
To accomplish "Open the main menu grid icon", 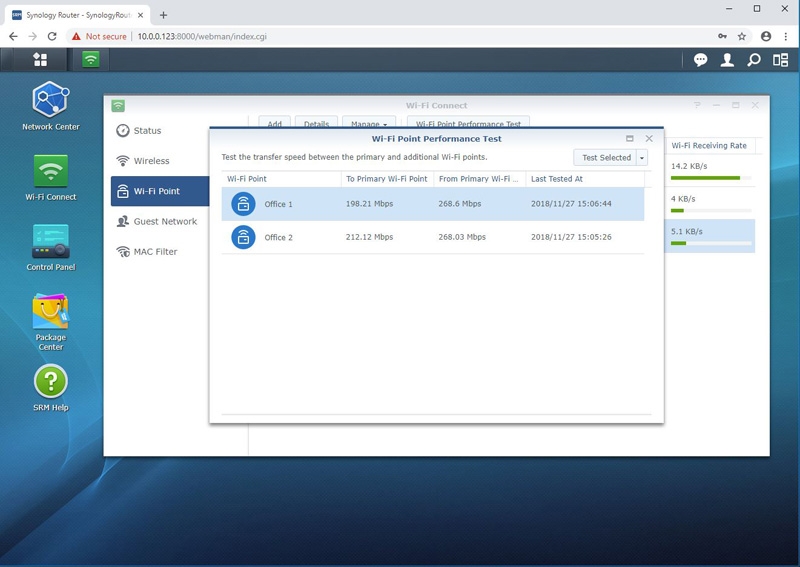I will (40, 60).
